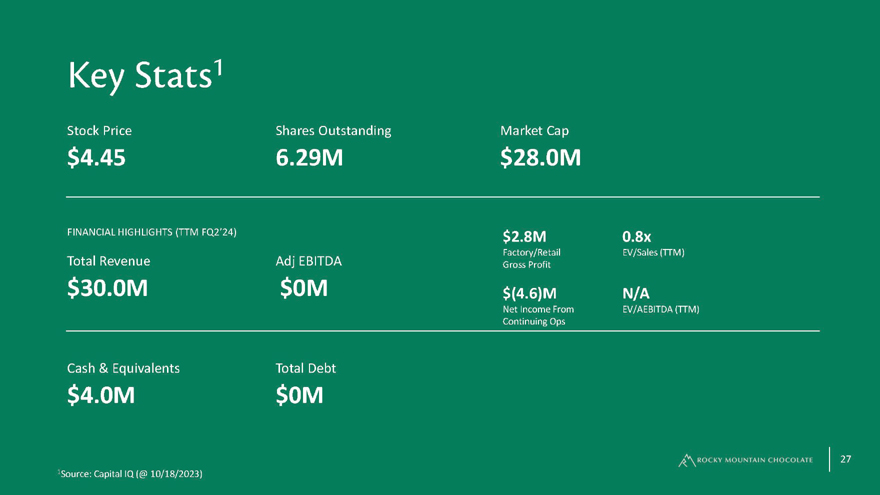Select the Key Stats slide title
The width and height of the screenshot is (880, 495).
click(x=144, y=75)
